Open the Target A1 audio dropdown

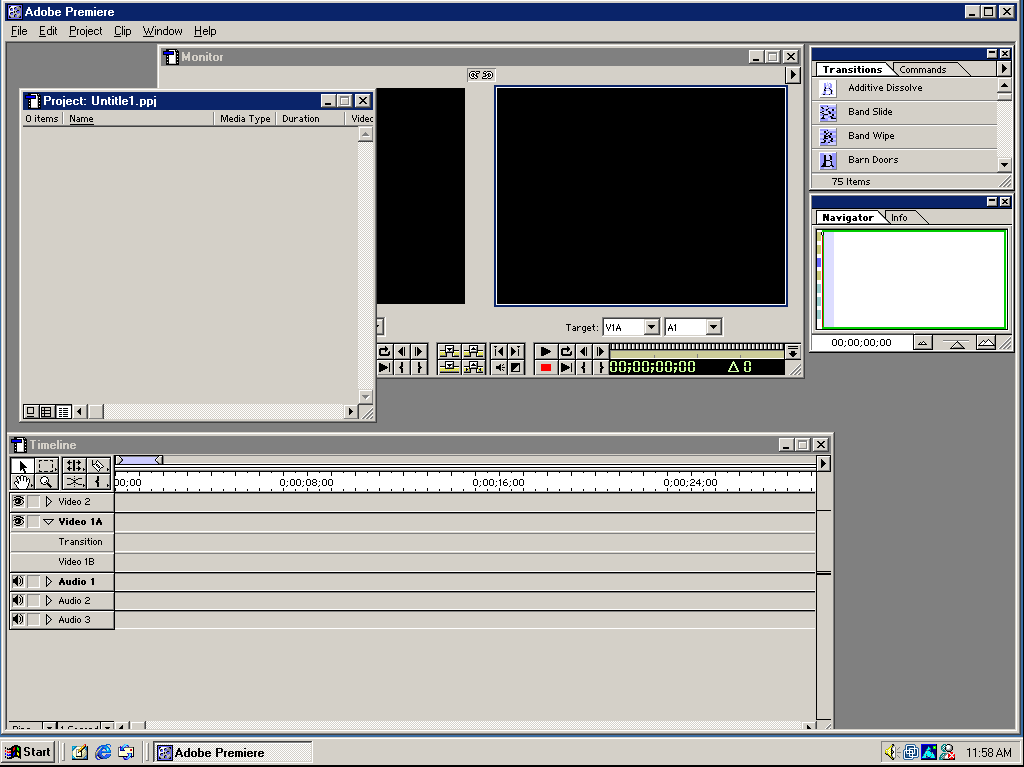click(x=714, y=327)
